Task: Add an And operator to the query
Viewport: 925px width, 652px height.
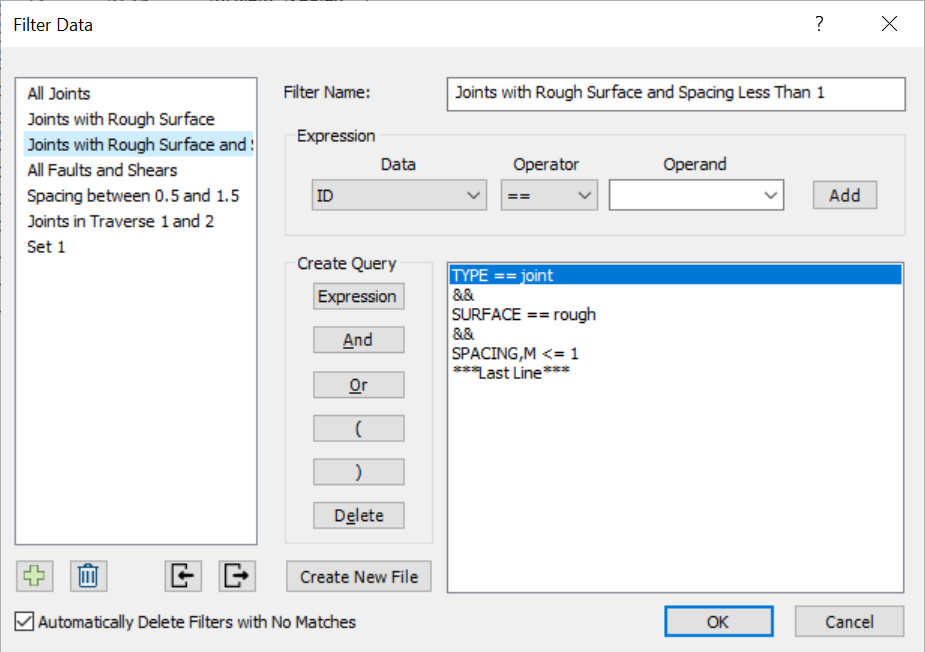Action: [358, 339]
